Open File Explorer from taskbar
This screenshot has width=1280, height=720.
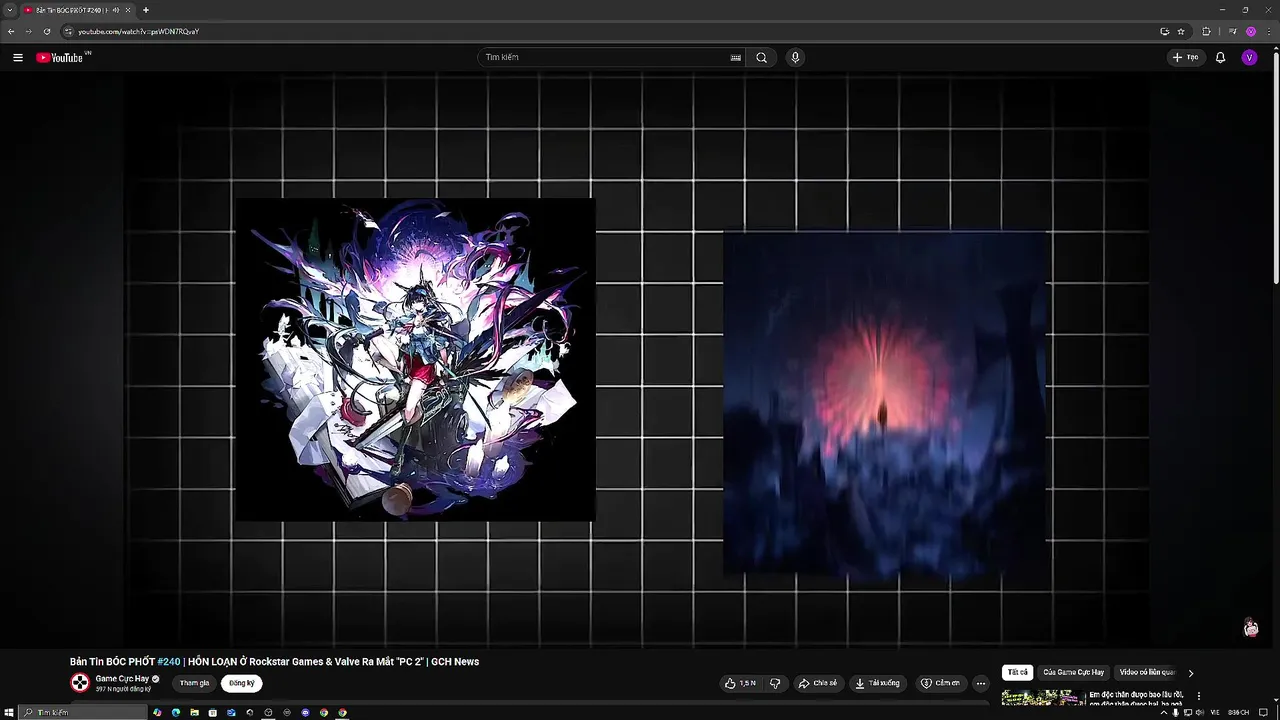click(x=194, y=713)
